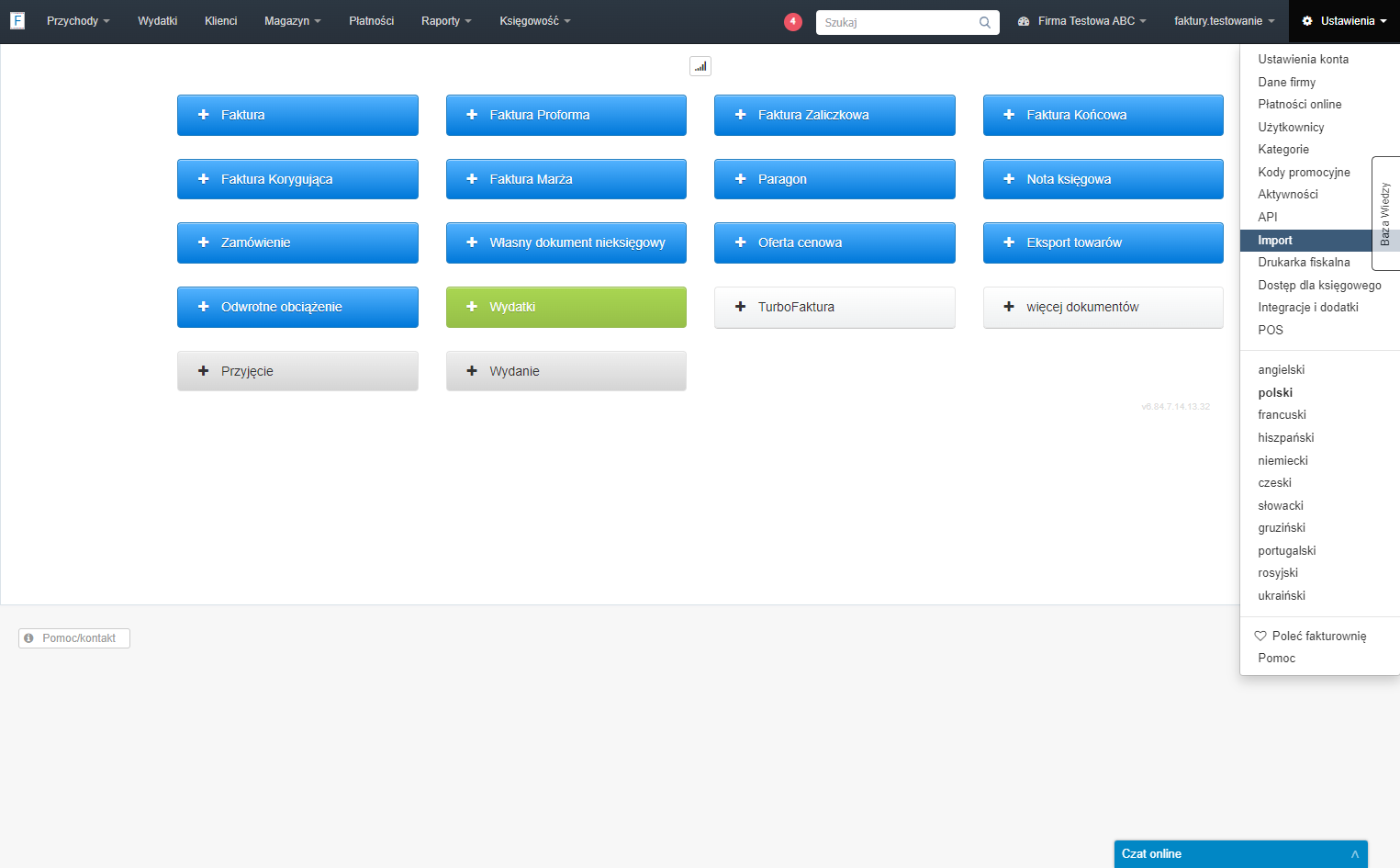Open the Czat online bar
Screen dimensions: 1400x868
(x=1241, y=854)
